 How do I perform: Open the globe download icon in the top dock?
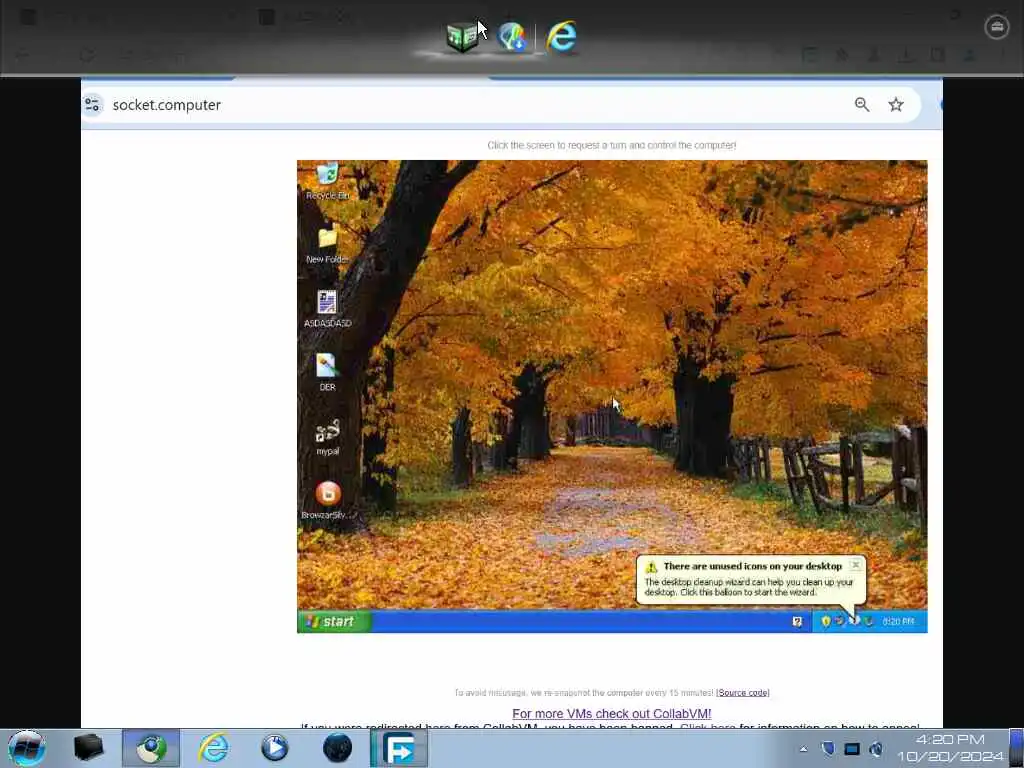pos(511,37)
